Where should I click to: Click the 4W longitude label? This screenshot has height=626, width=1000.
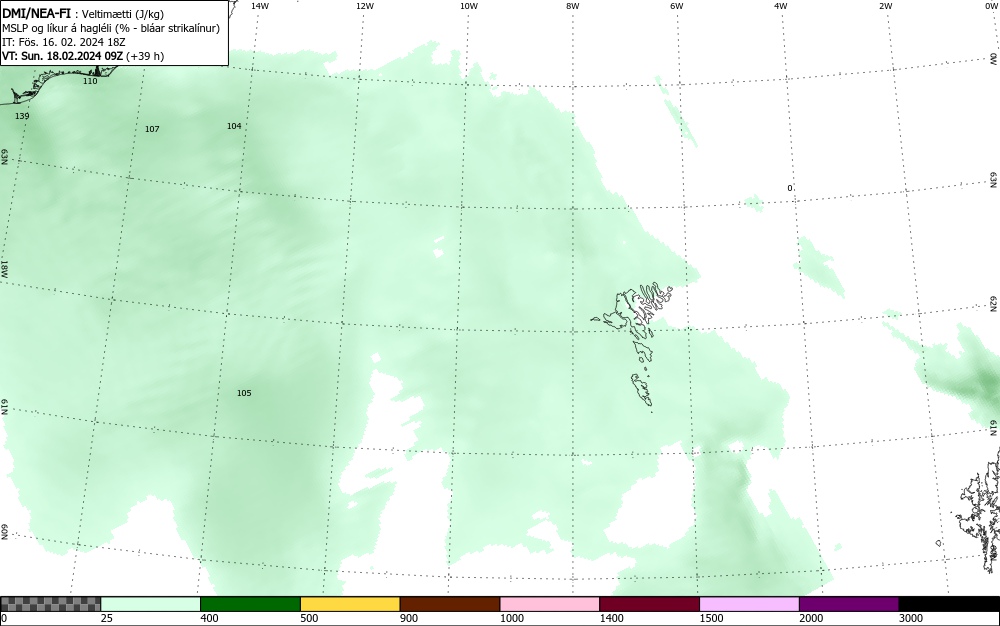click(x=781, y=6)
